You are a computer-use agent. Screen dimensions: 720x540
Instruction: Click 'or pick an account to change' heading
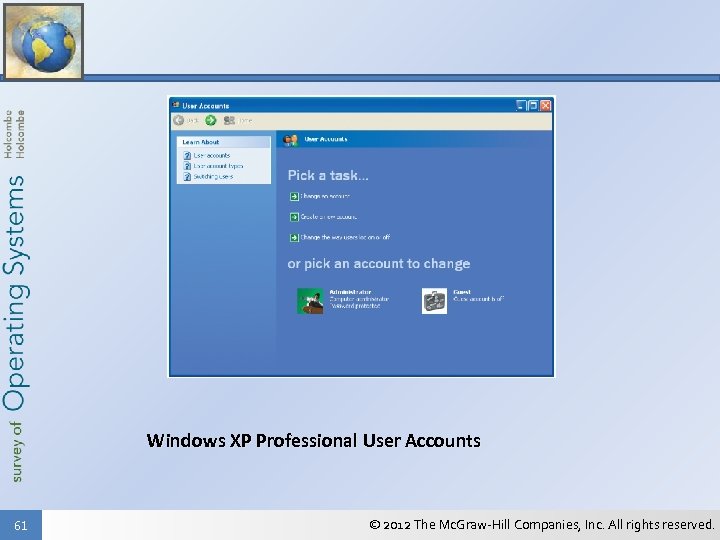379,264
